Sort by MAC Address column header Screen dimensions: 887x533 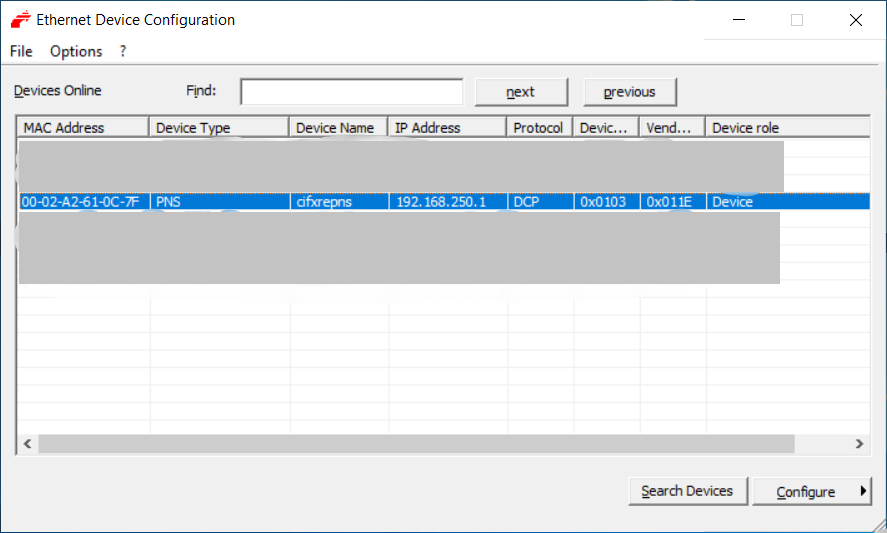[x=83, y=128]
